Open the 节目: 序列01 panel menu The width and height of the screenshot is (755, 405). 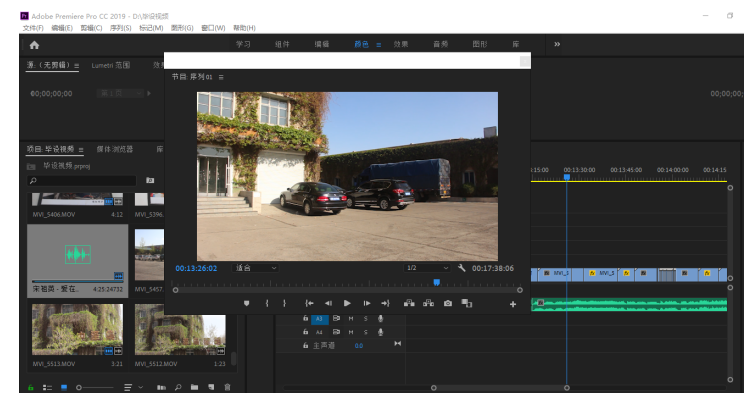(x=221, y=77)
